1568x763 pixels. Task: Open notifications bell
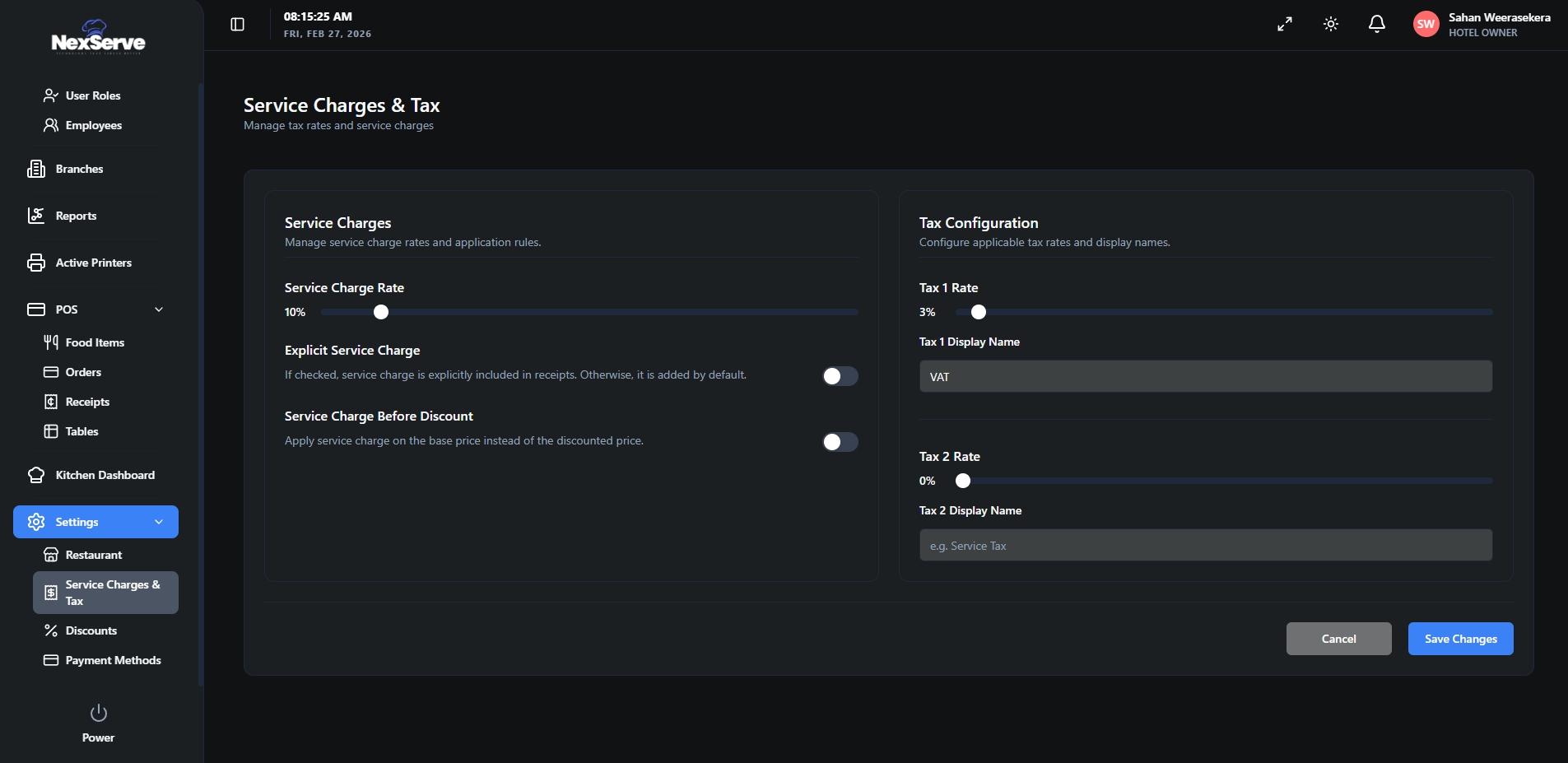pos(1376,25)
